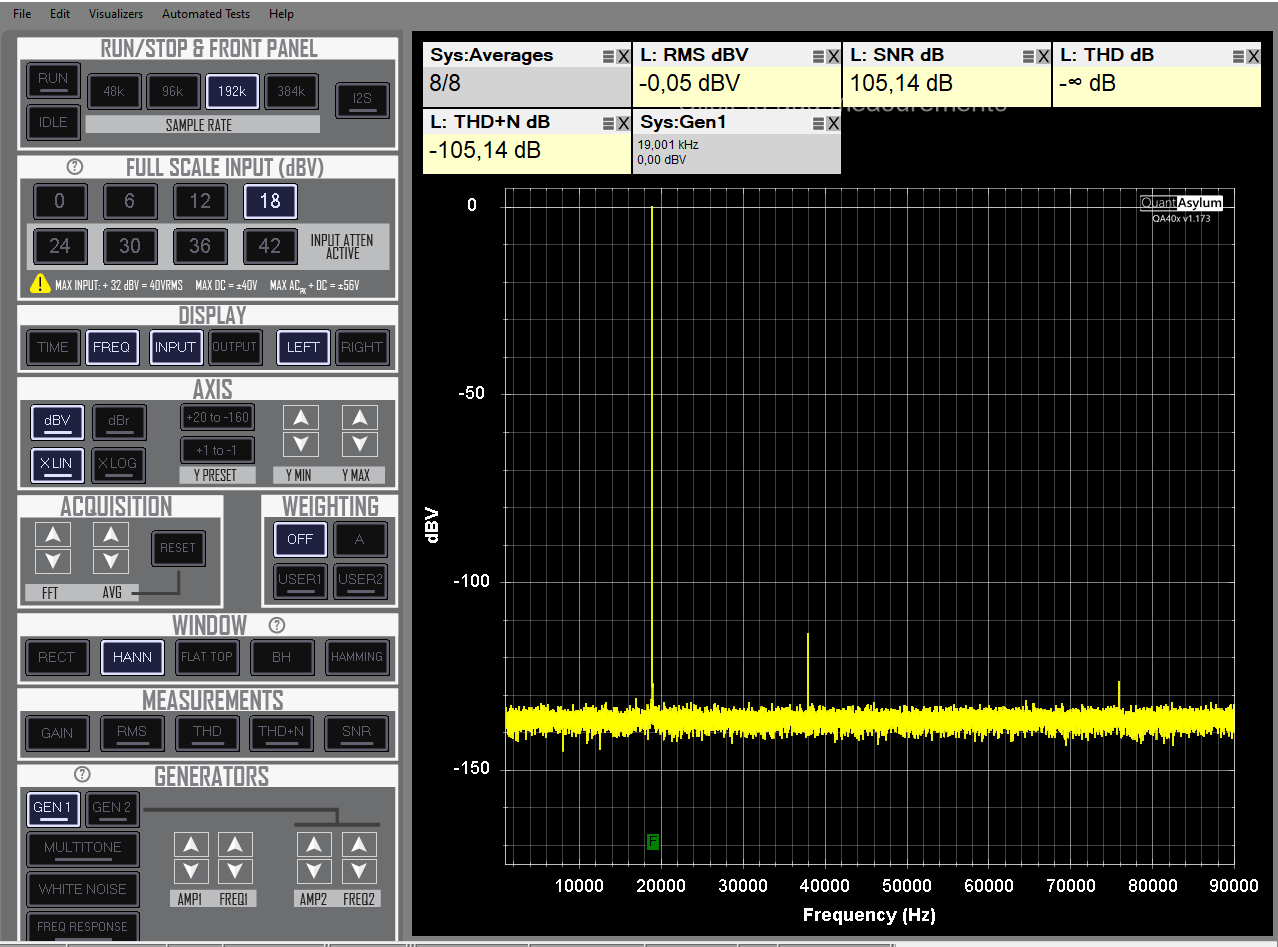Click the help icon beside Full Scale Input
This screenshot has width=1278, height=947.
tap(74, 167)
